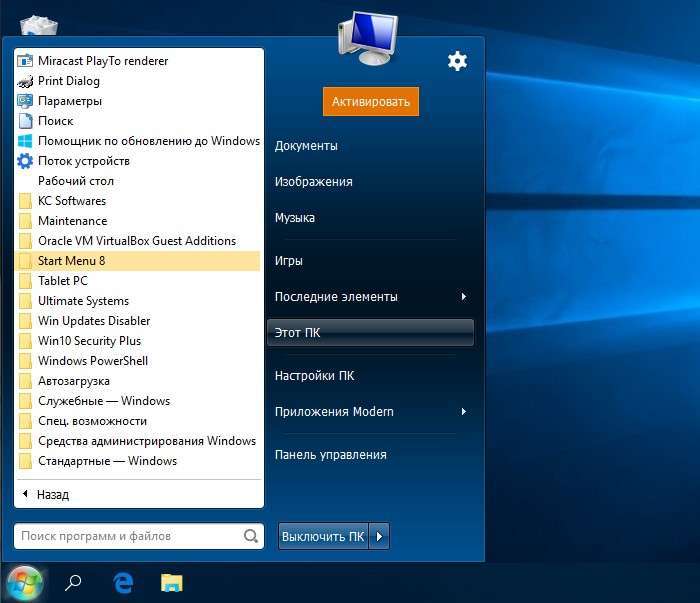The width and height of the screenshot is (700, 603).
Task: Click the Maintenance folder icon
Action: 25,221
